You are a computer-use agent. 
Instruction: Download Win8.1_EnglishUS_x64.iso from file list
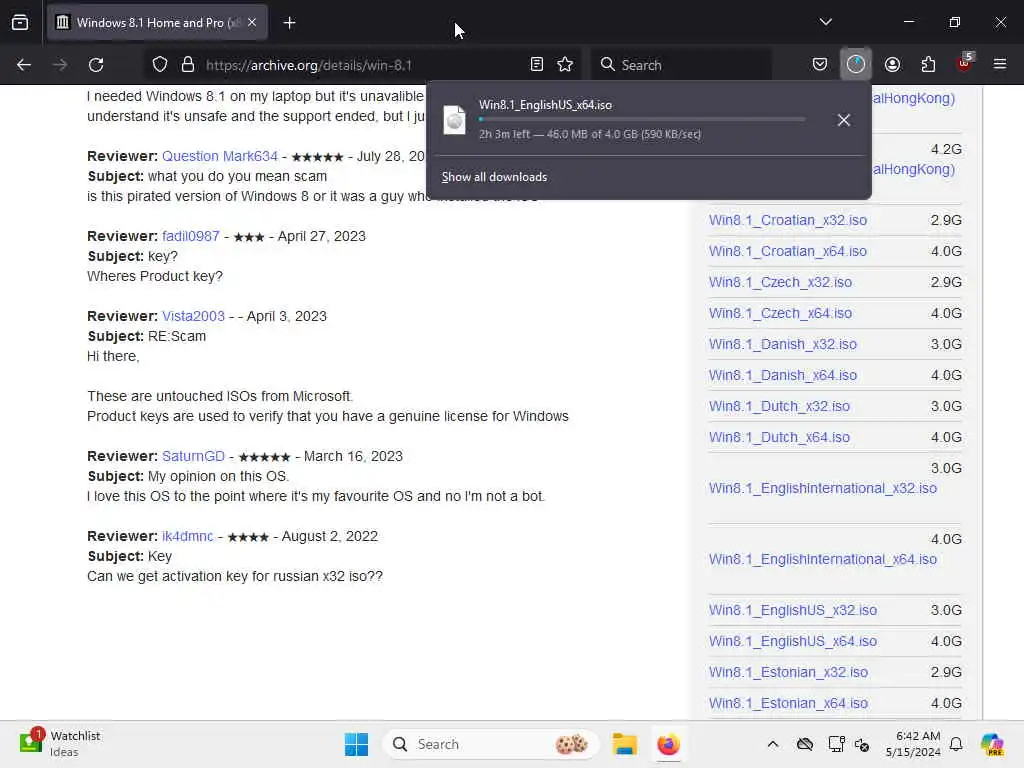(x=793, y=641)
